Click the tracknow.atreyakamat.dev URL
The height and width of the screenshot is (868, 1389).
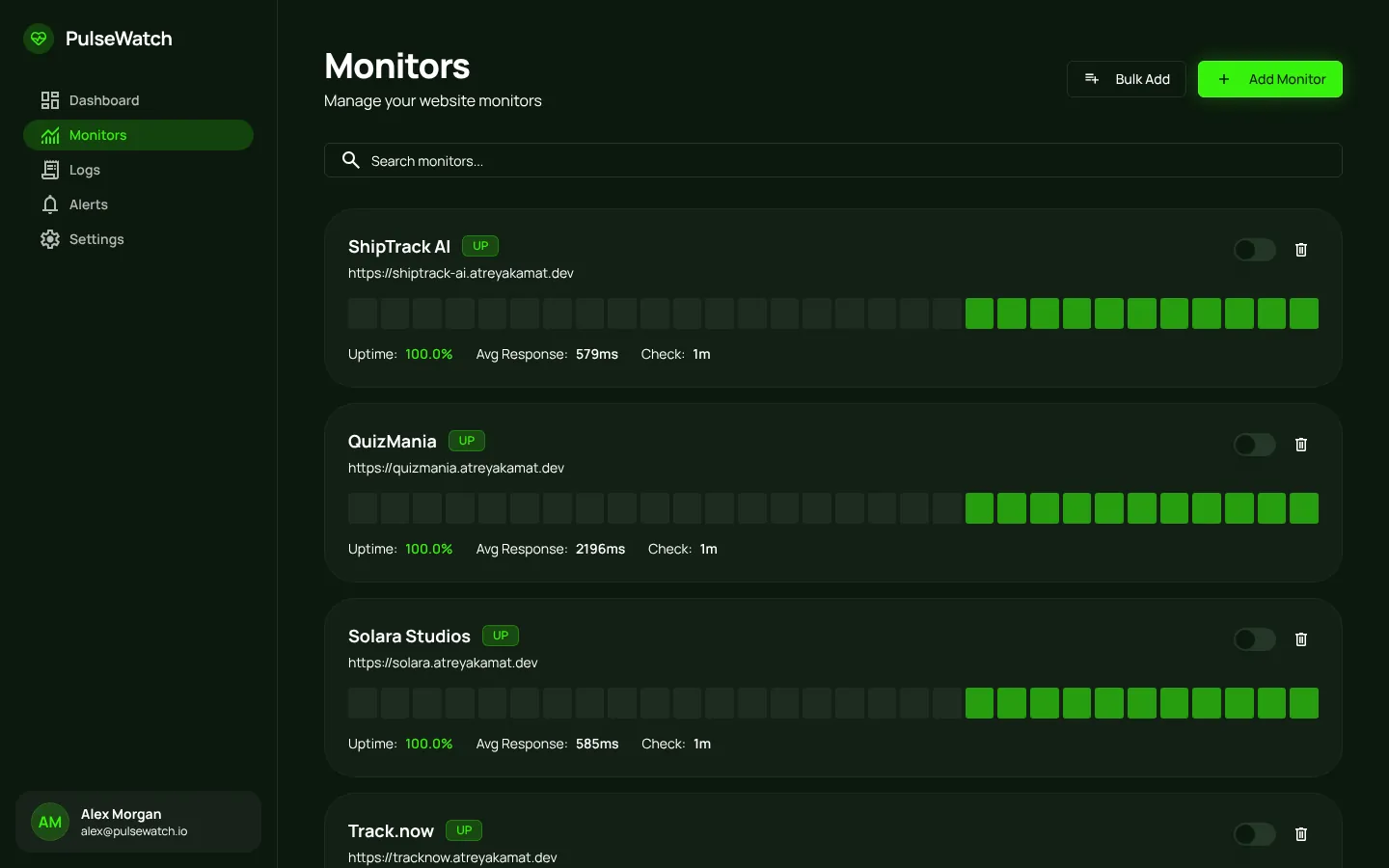(x=452, y=857)
